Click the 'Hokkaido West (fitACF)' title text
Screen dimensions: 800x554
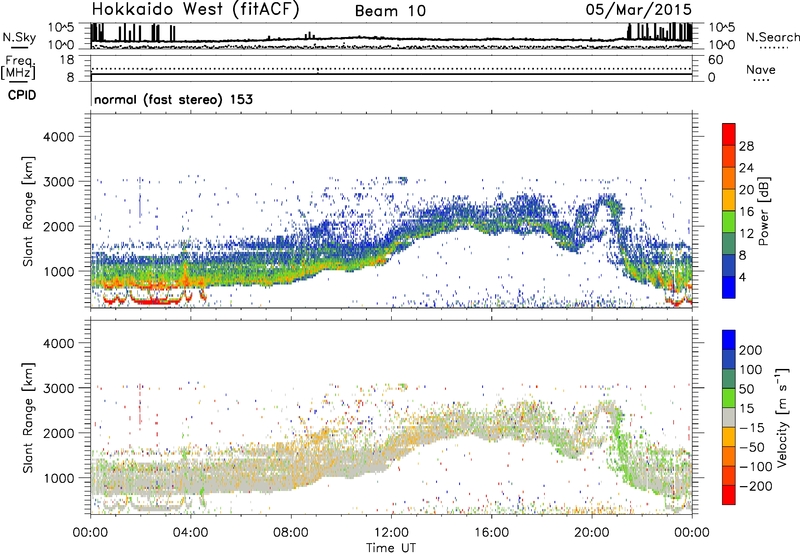coord(195,9)
